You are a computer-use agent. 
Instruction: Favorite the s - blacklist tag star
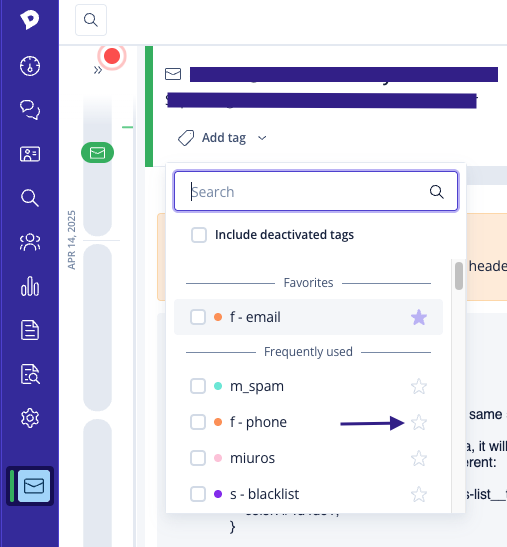pyautogui.click(x=419, y=494)
